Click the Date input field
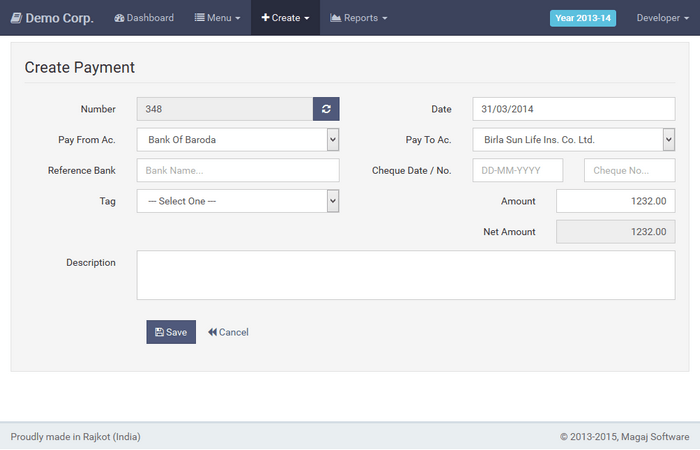The width and height of the screenshot is (700, 450). point(574,109)
